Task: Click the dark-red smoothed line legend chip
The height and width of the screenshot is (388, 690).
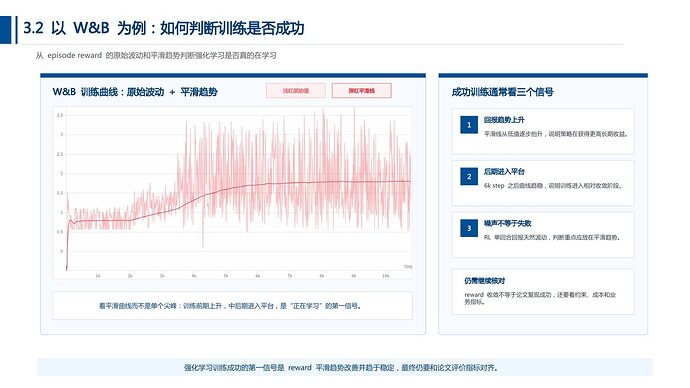Action: (x=361, y=91)
